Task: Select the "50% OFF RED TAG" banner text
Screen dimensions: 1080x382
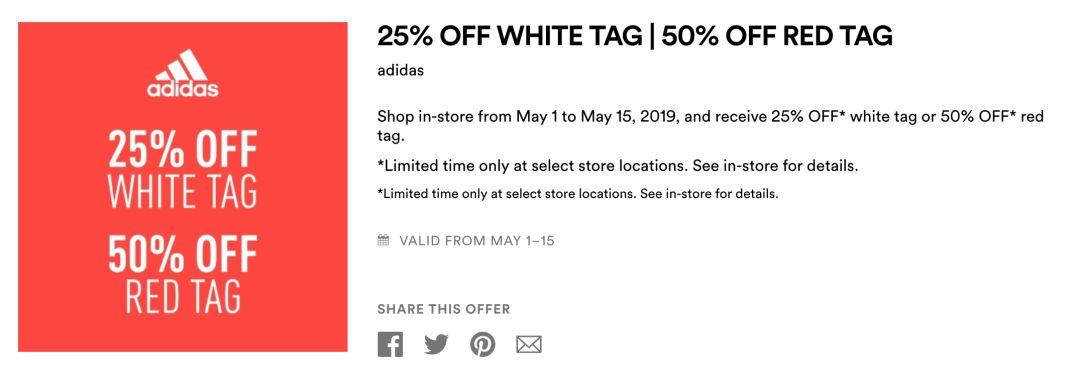Action: click(183, 274)
